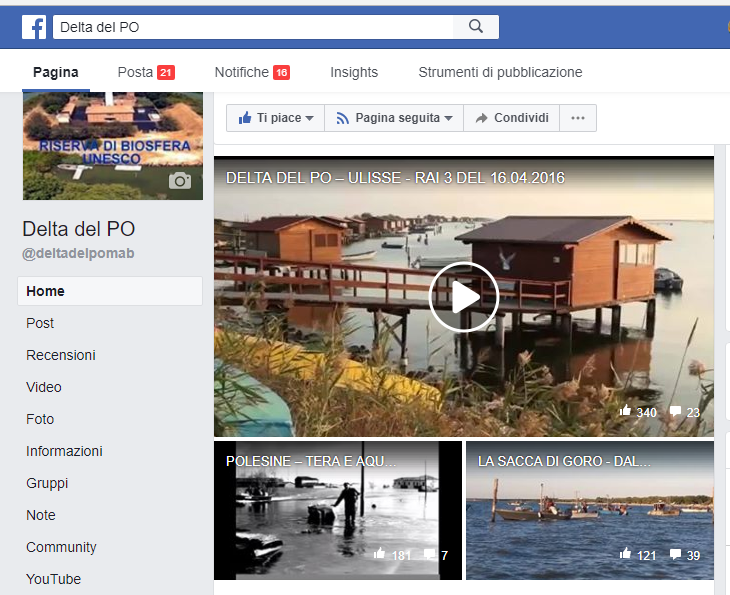This screenshot has height=595, width=730.
Task: Click the camera icon on profile picture
Action: pos(180,180)
